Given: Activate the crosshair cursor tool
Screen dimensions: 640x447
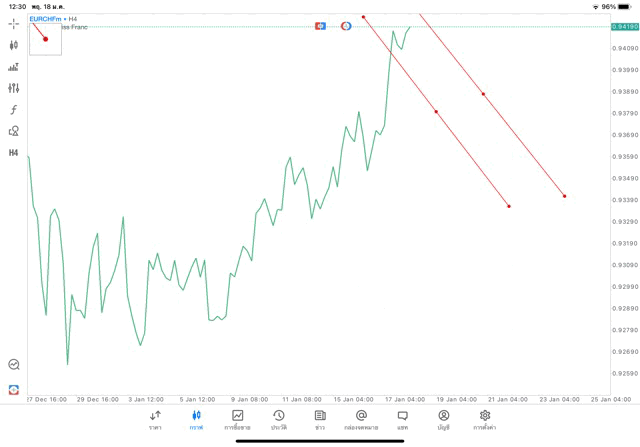Looking at the screenshot, I should [x=13, y=23].
